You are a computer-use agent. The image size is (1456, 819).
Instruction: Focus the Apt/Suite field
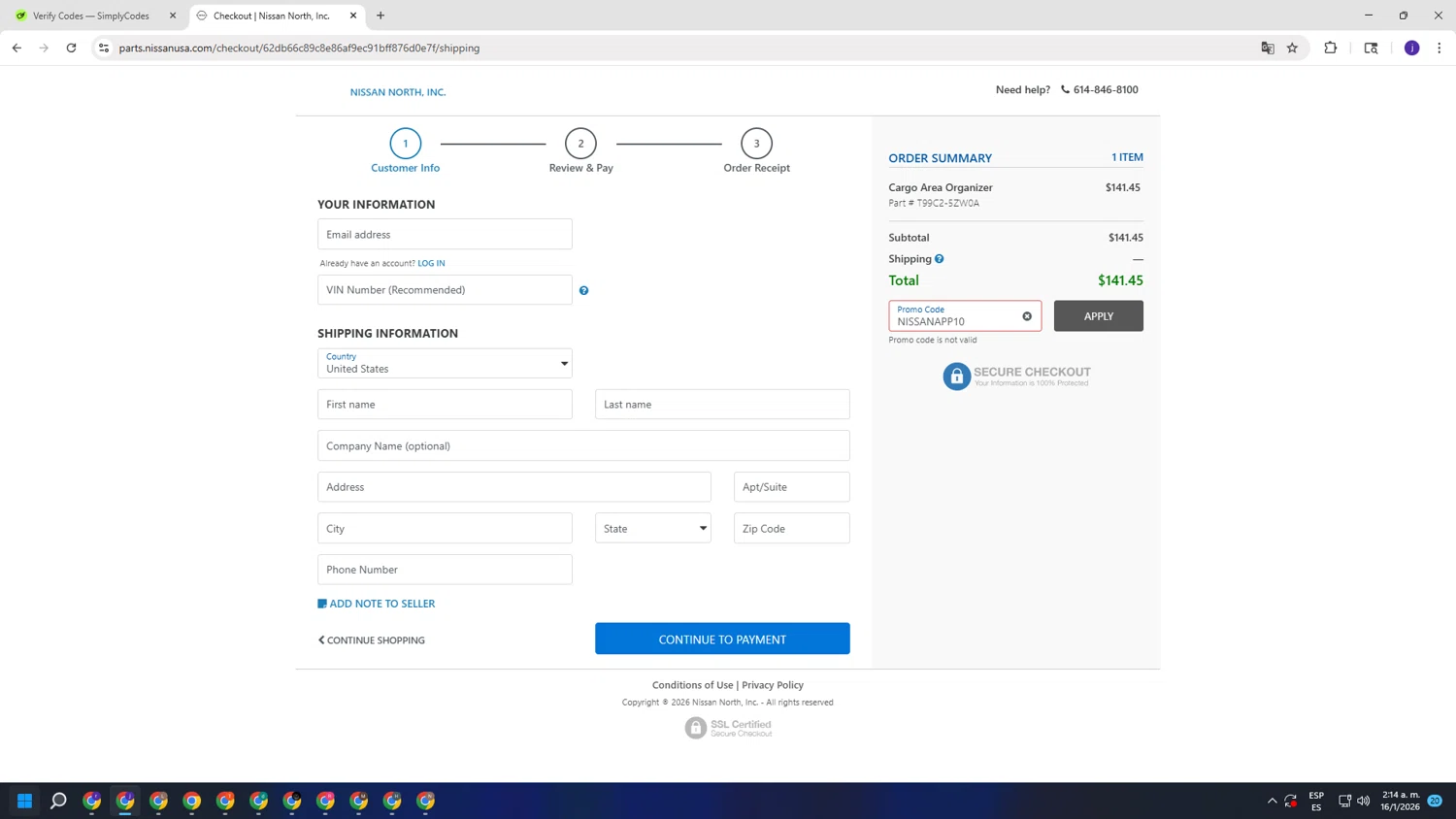(792, 487)
